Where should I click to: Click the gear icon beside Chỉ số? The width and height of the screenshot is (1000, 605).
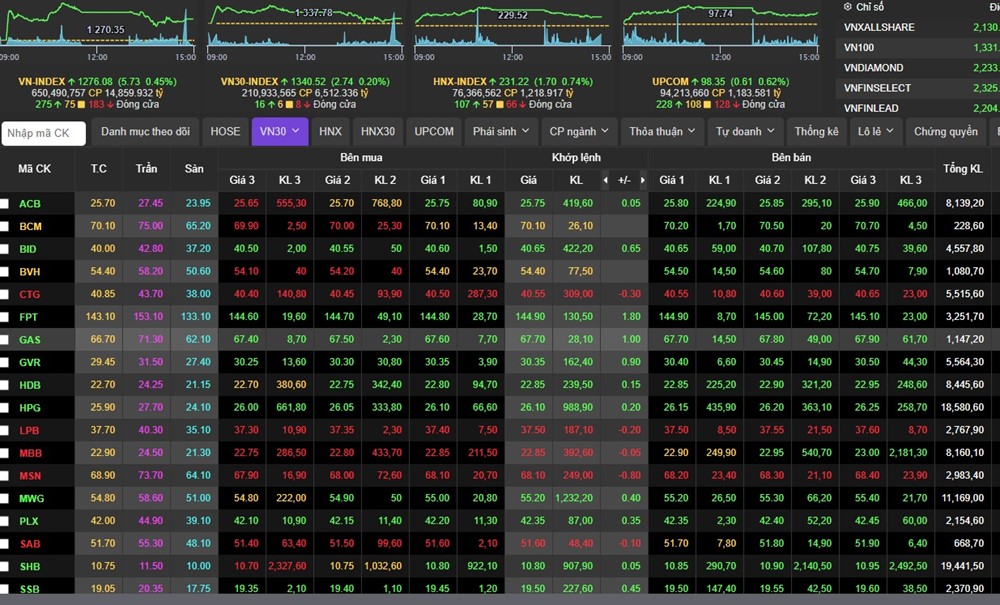(x=848, y=7)
